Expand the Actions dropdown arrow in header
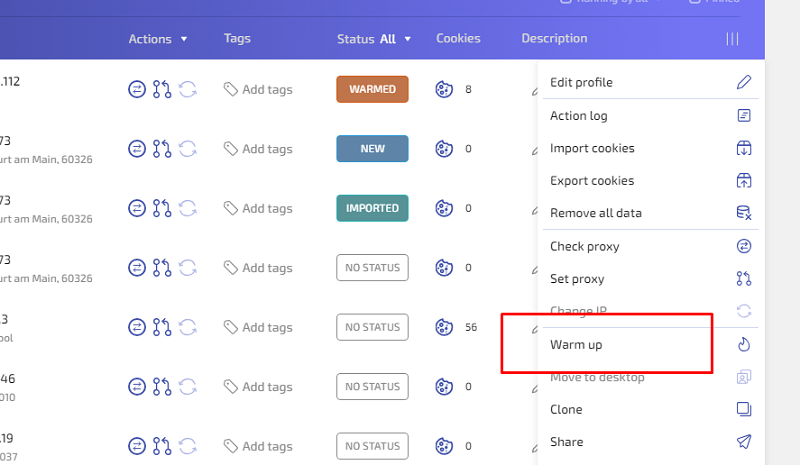 (x=184, y=39)
